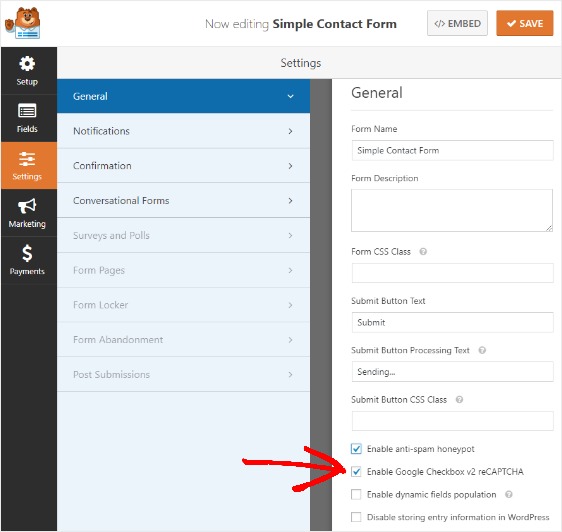Image resolution: width=562 pixels, height=532 pixels.
Task: Select the Settings sliders icon
Action: click(x=27, y=159)
